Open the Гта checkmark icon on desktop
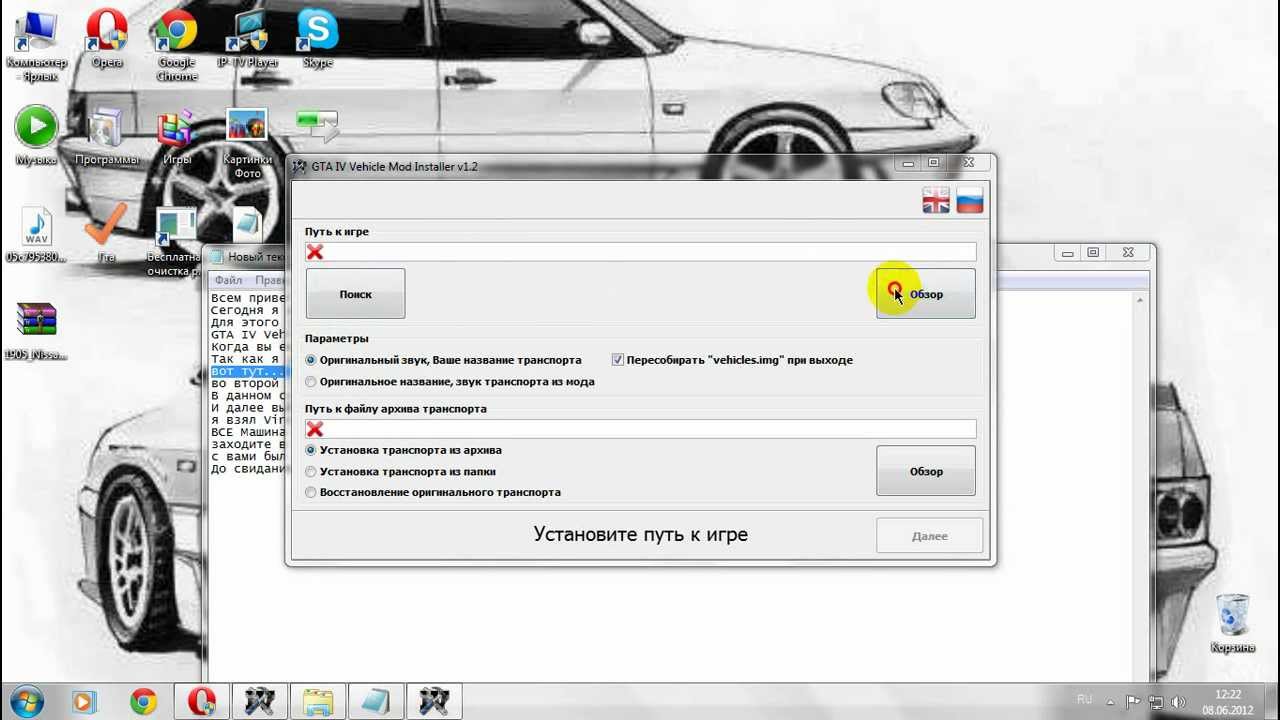Image resolution: width=1280 pixels, height=720 pixels. (x=107, y=233)
